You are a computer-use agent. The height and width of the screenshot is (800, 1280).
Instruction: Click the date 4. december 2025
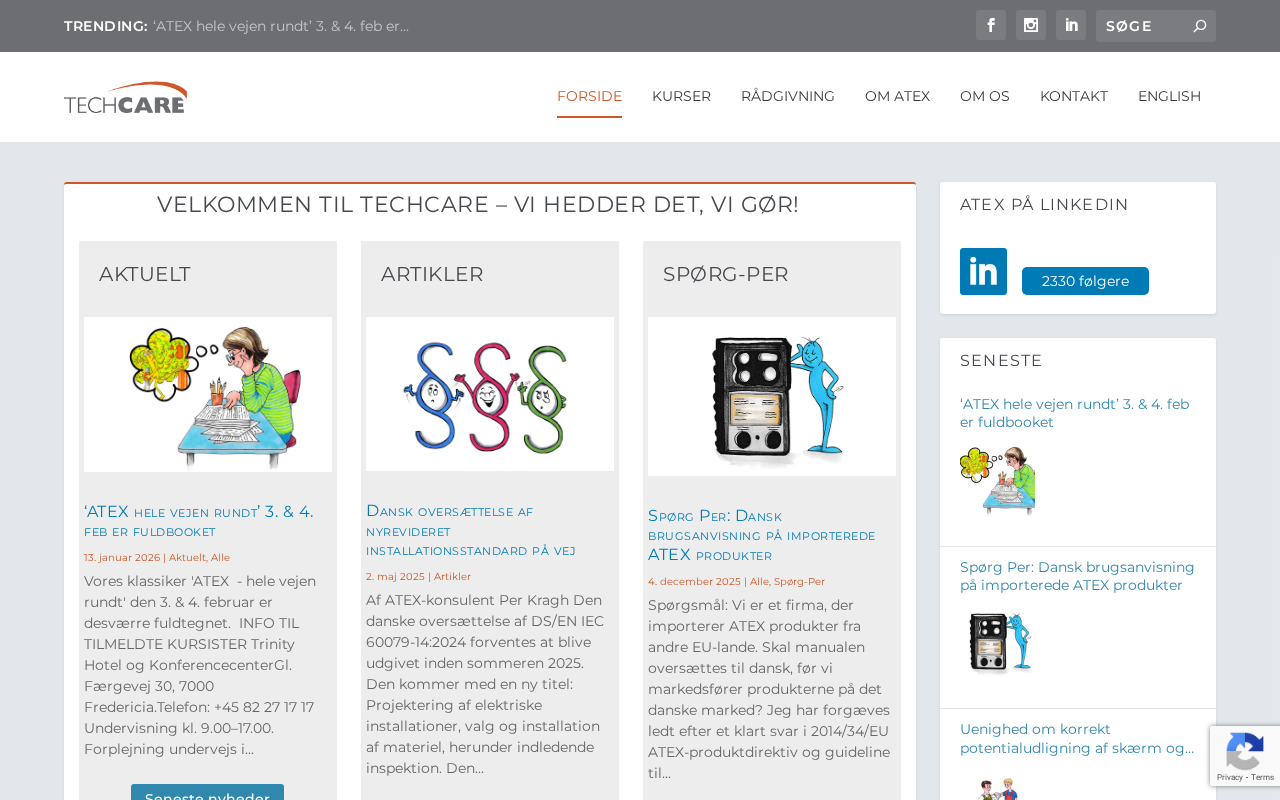pyautogui.click(x=694, y=581)
